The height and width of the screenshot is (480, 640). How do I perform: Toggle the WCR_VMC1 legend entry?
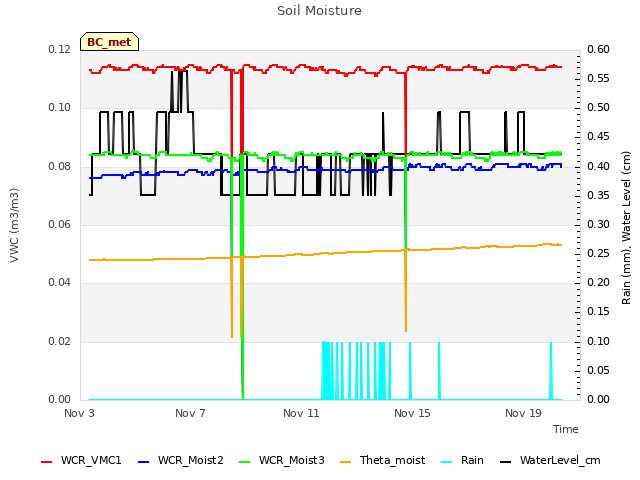click(81, 460)
